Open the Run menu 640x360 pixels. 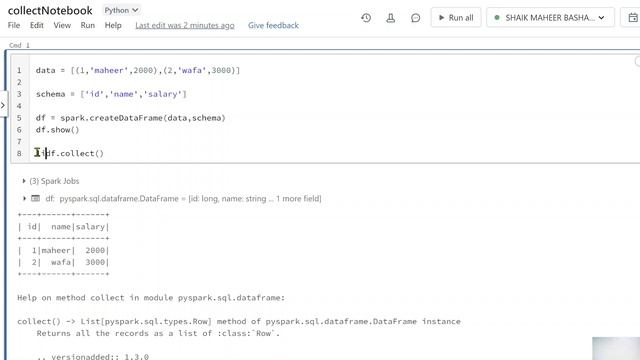pyautogui.click(x=87, y=25)
